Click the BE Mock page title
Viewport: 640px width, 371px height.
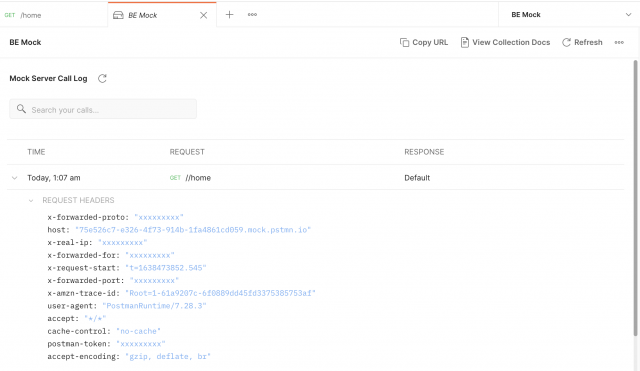tap(25, 42)
